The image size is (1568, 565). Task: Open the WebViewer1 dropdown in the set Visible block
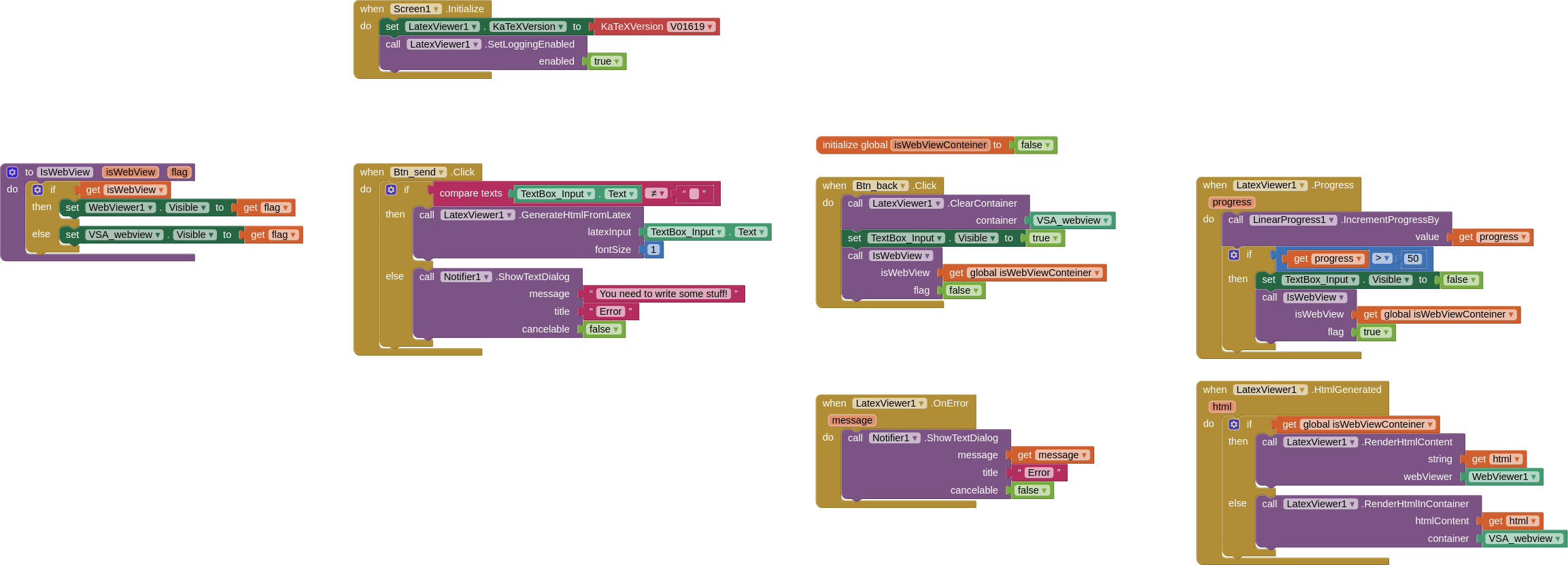[120, 207]
